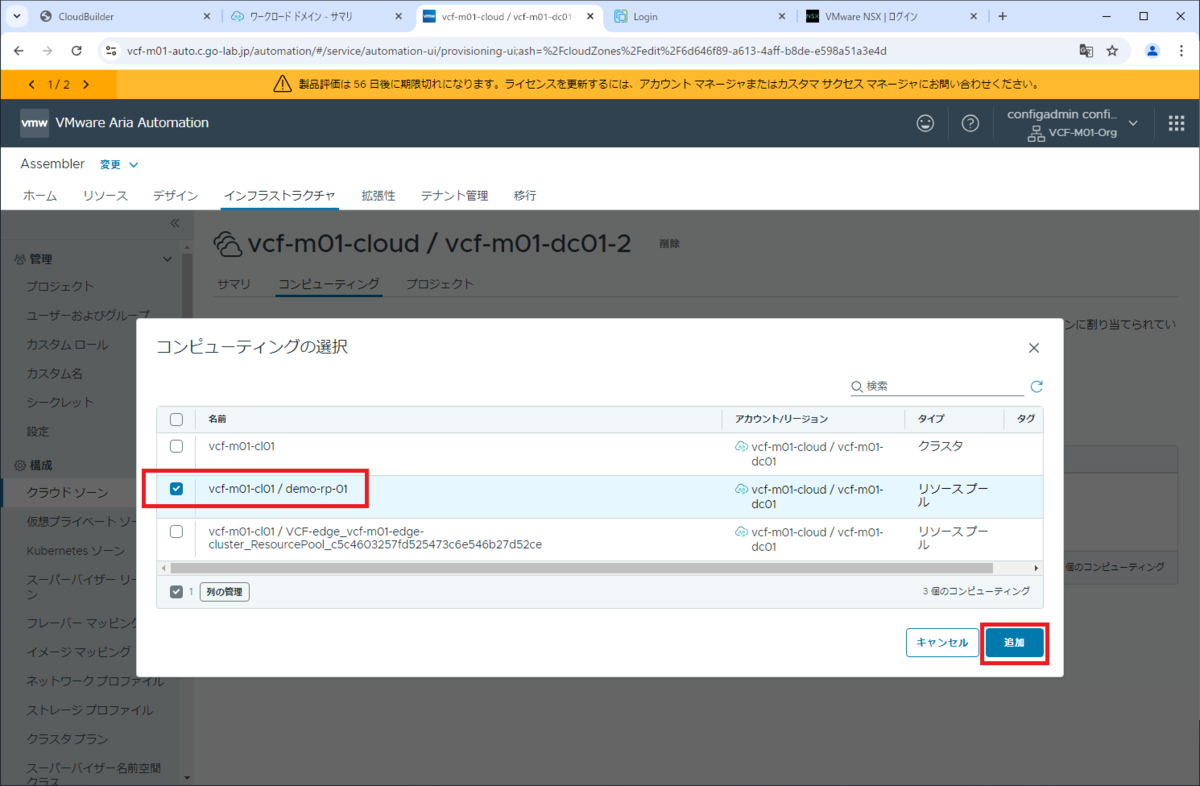
Task: Check the VCF-edge ResourcePool row checkbox
Action: tap(176, 531)
